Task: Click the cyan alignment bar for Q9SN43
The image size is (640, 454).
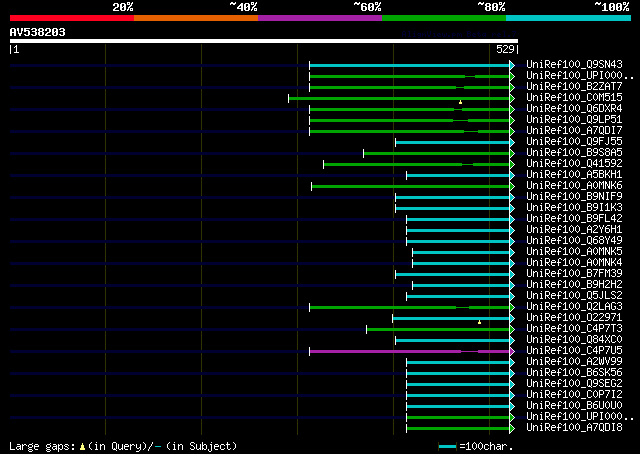Action: pyautogui.click(x=409, y=65)
